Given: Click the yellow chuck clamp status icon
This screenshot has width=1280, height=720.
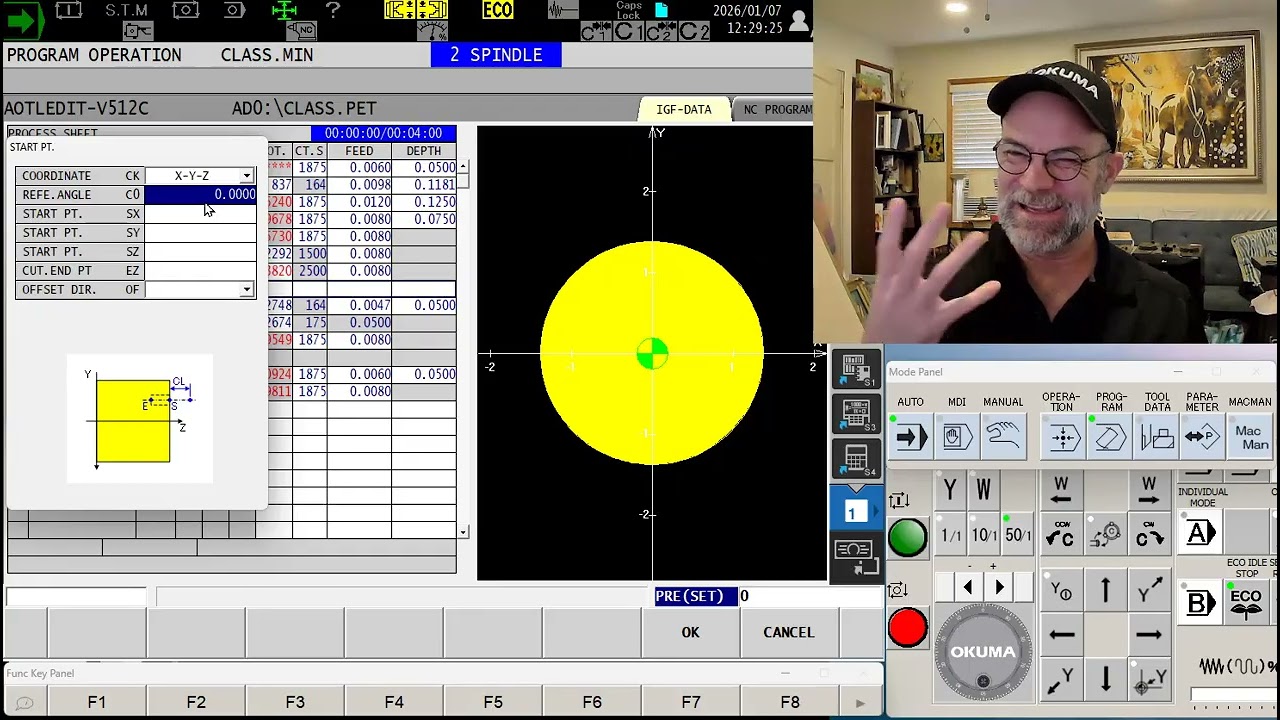Looking at the screenshot, I should click(x=416, y=10).
